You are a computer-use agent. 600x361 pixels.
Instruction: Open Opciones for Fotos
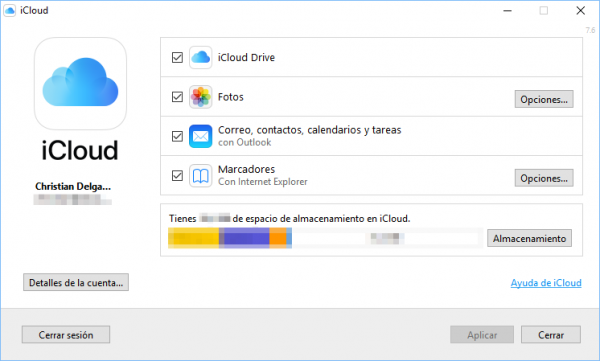544,99
